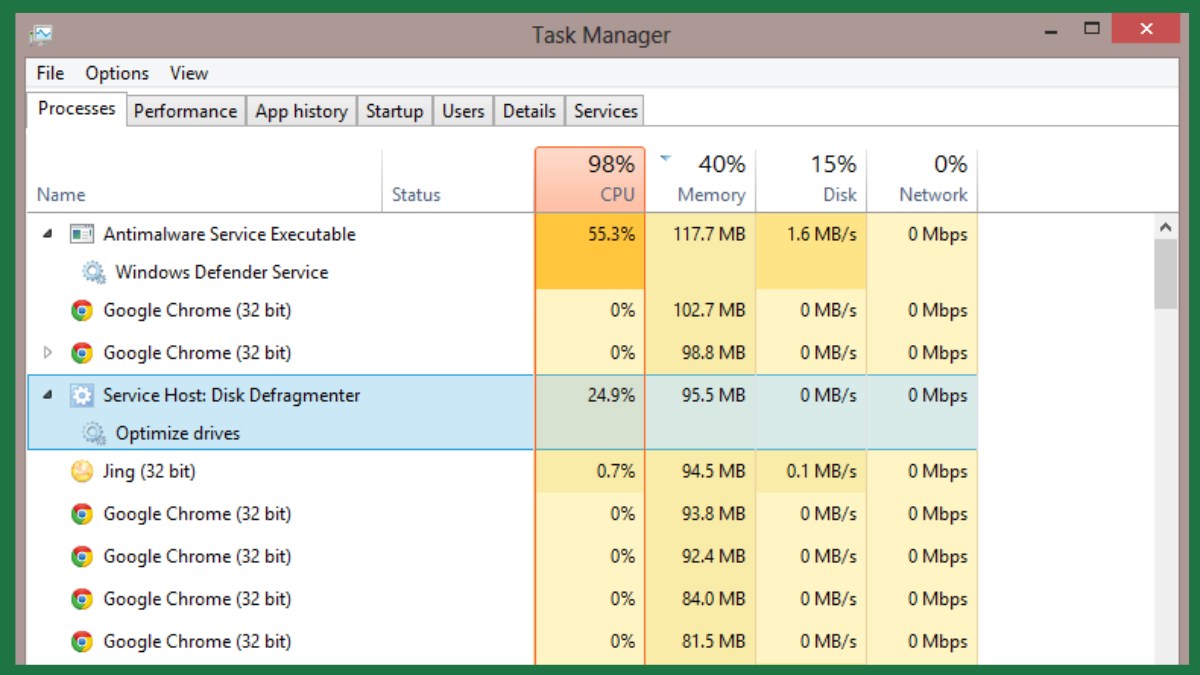Image resolution: width=1200 pixels, height=675 pixels.
Task: Open the Options menu
Action: (x=117, y=73)
